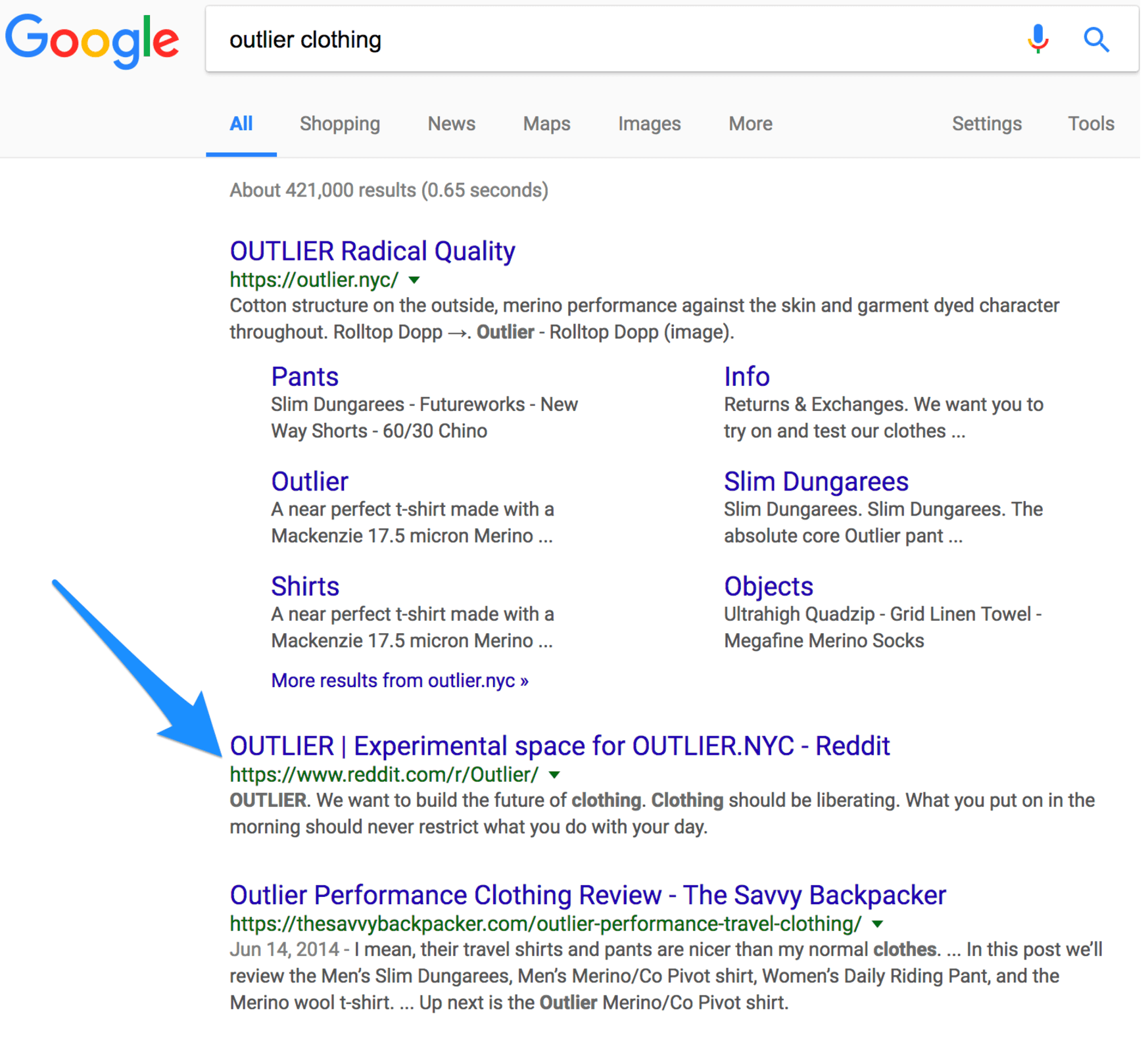The height and width of the screenshot is (1056, 1148).
Task: Open the Info sitelink
Action: [747, 377]
